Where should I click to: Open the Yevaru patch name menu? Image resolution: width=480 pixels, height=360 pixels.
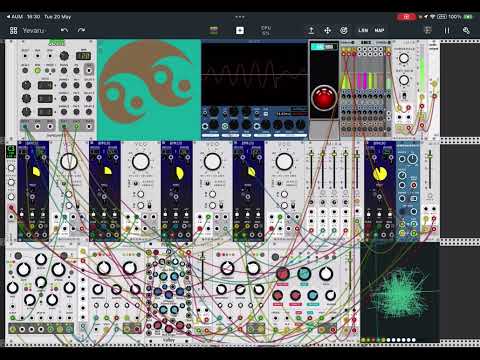pos(33,30)
